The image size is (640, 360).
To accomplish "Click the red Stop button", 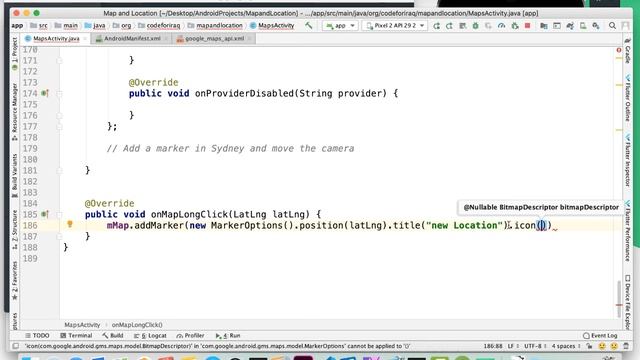I will point(527,26).
